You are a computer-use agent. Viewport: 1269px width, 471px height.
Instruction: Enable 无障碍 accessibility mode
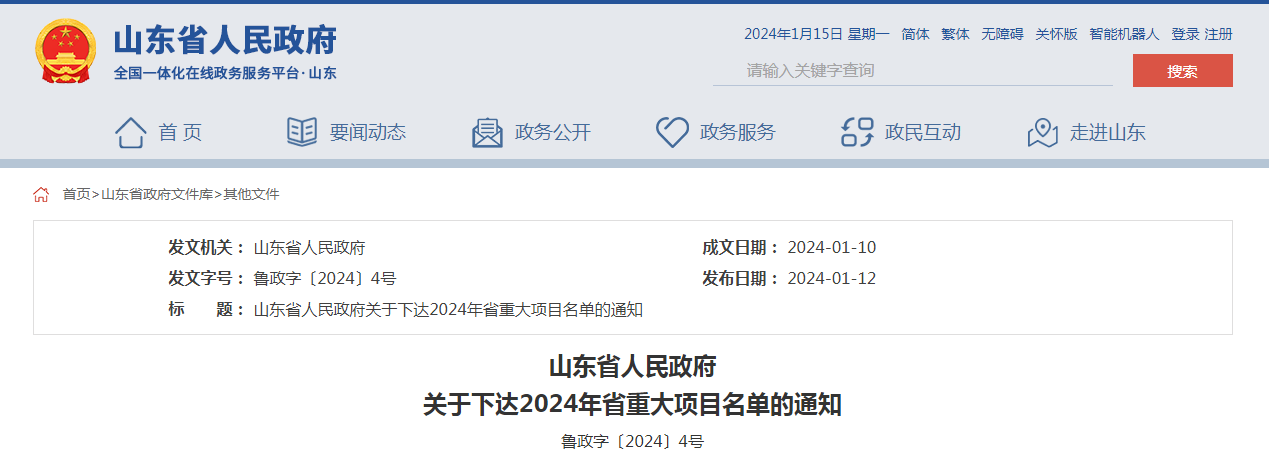[x=1002, y=34]
